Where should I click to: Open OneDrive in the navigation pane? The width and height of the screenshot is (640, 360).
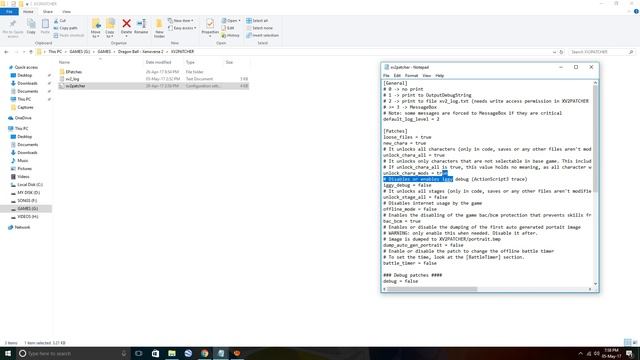tap(23, 118)
